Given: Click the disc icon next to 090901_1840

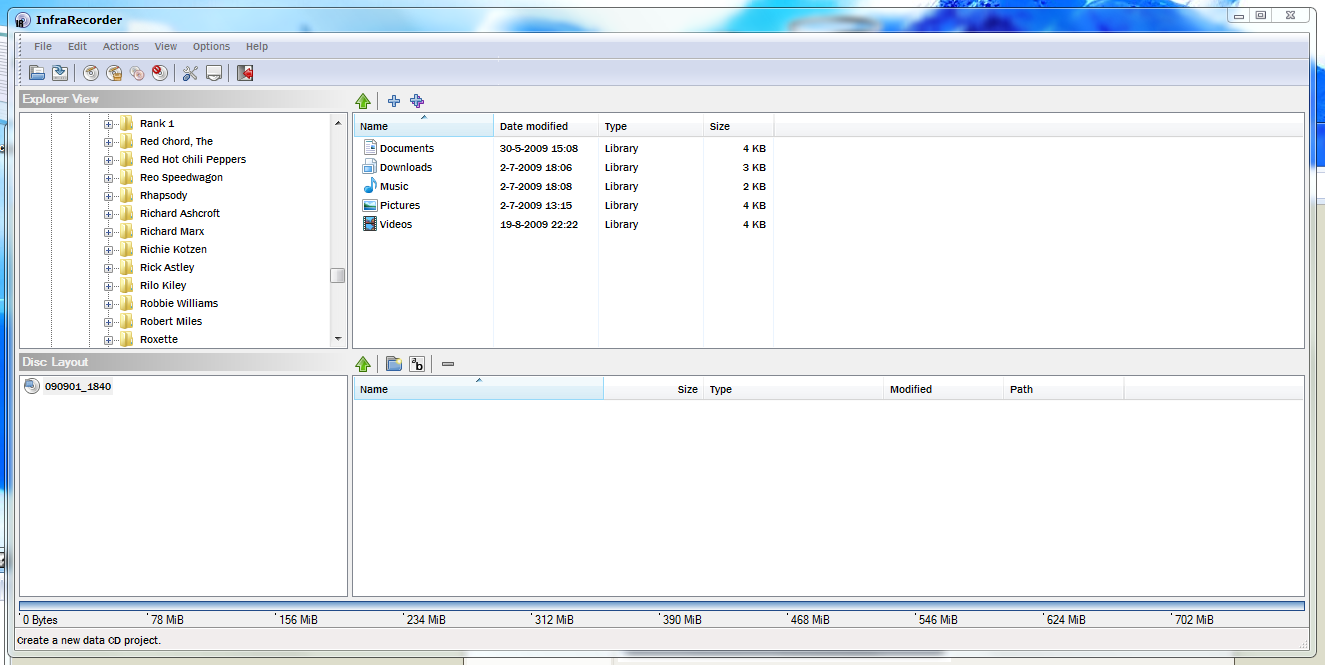Looking at the screenshot, I should (31, 386).
